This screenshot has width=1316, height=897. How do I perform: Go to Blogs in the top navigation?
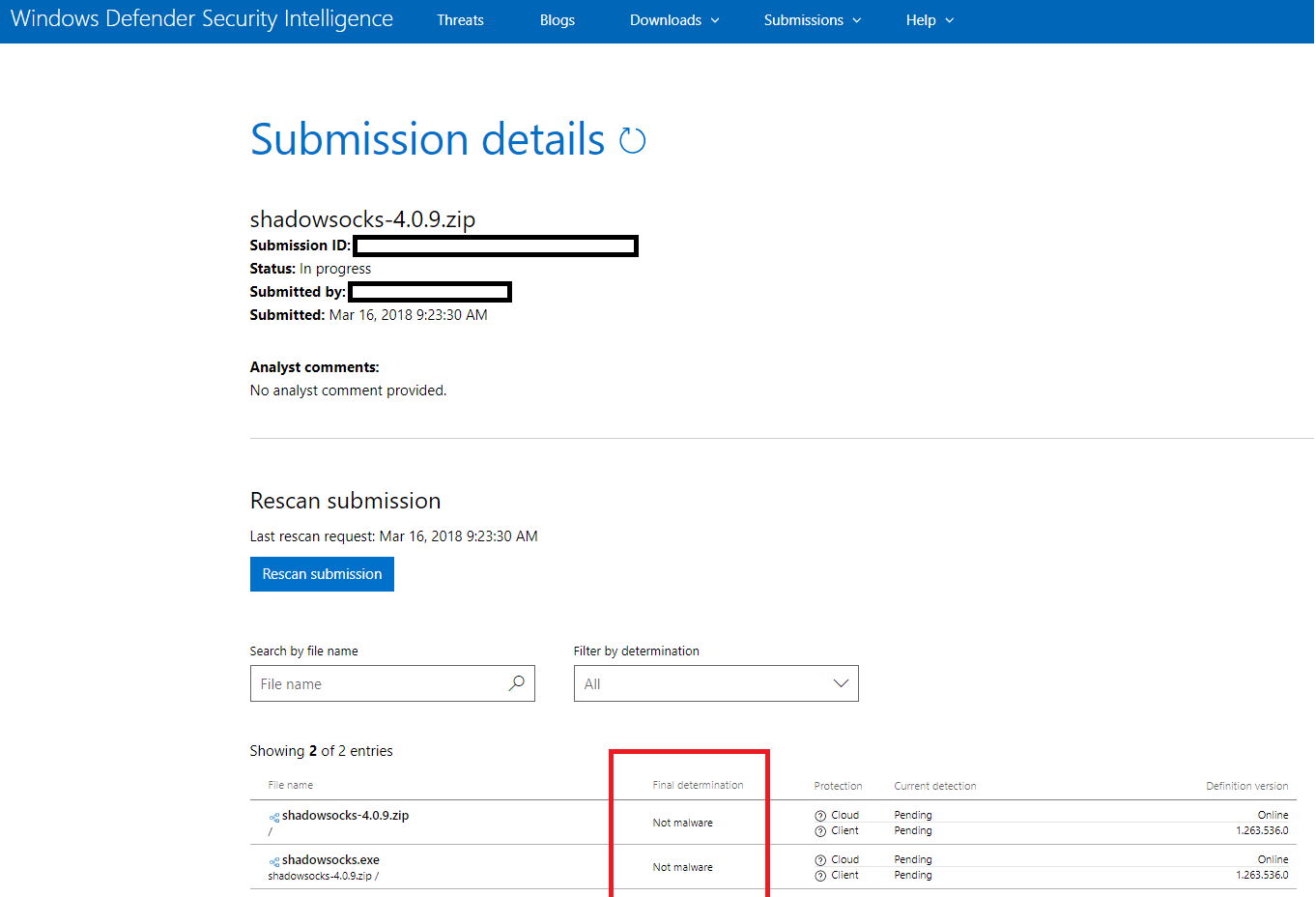(558, 20)
